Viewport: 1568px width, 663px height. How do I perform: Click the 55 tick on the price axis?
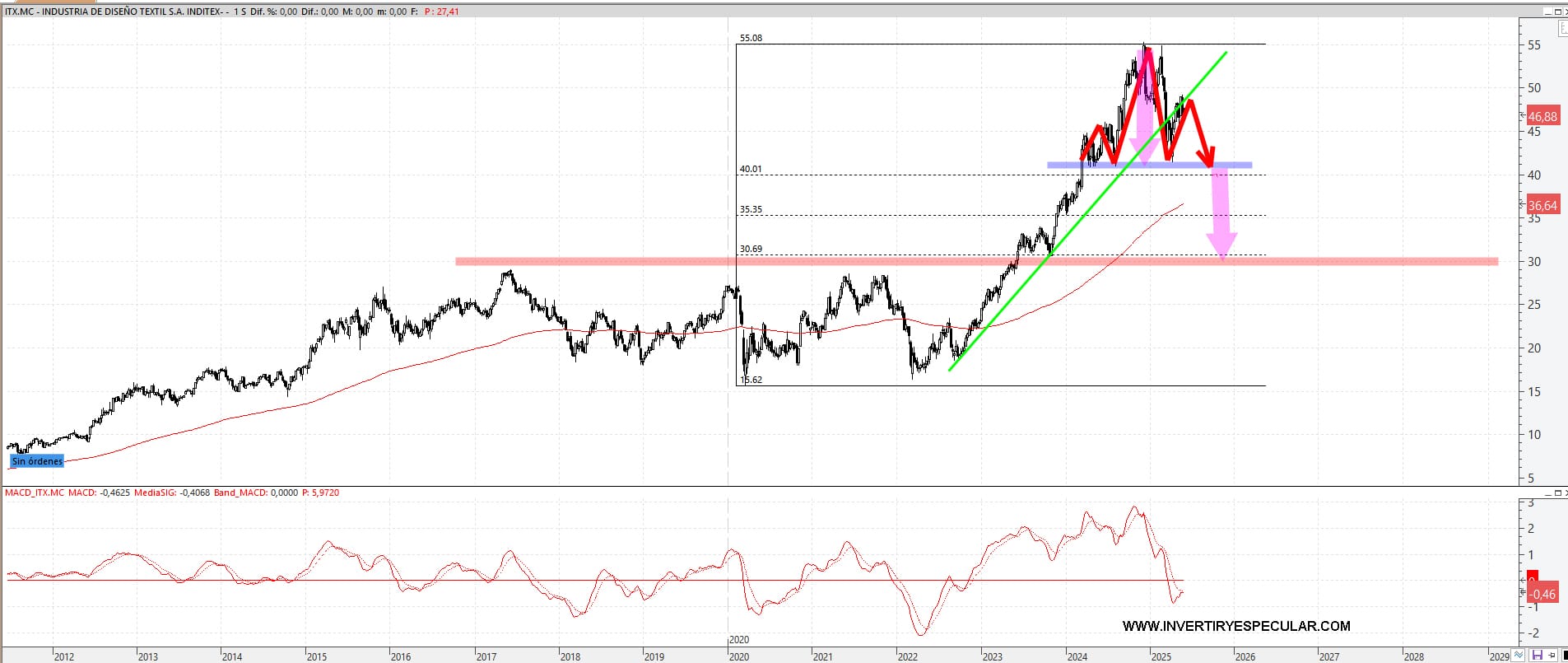pyautogui.click(x=1534, y=44)
